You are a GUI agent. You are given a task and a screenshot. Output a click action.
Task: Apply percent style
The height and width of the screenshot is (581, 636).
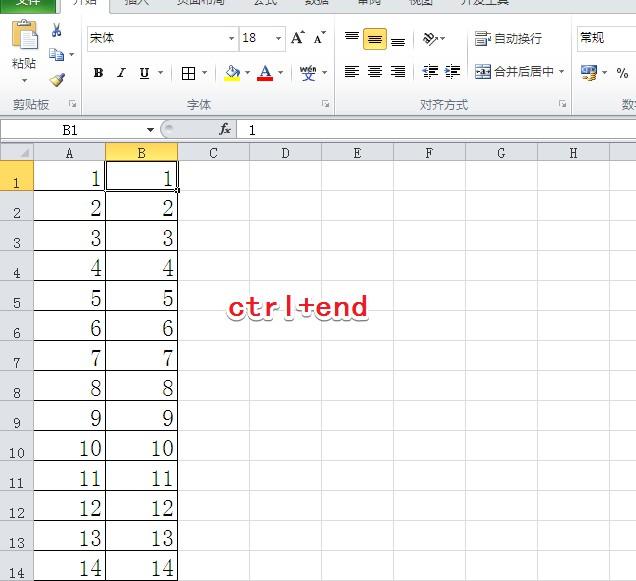click(x=622, y=73)
